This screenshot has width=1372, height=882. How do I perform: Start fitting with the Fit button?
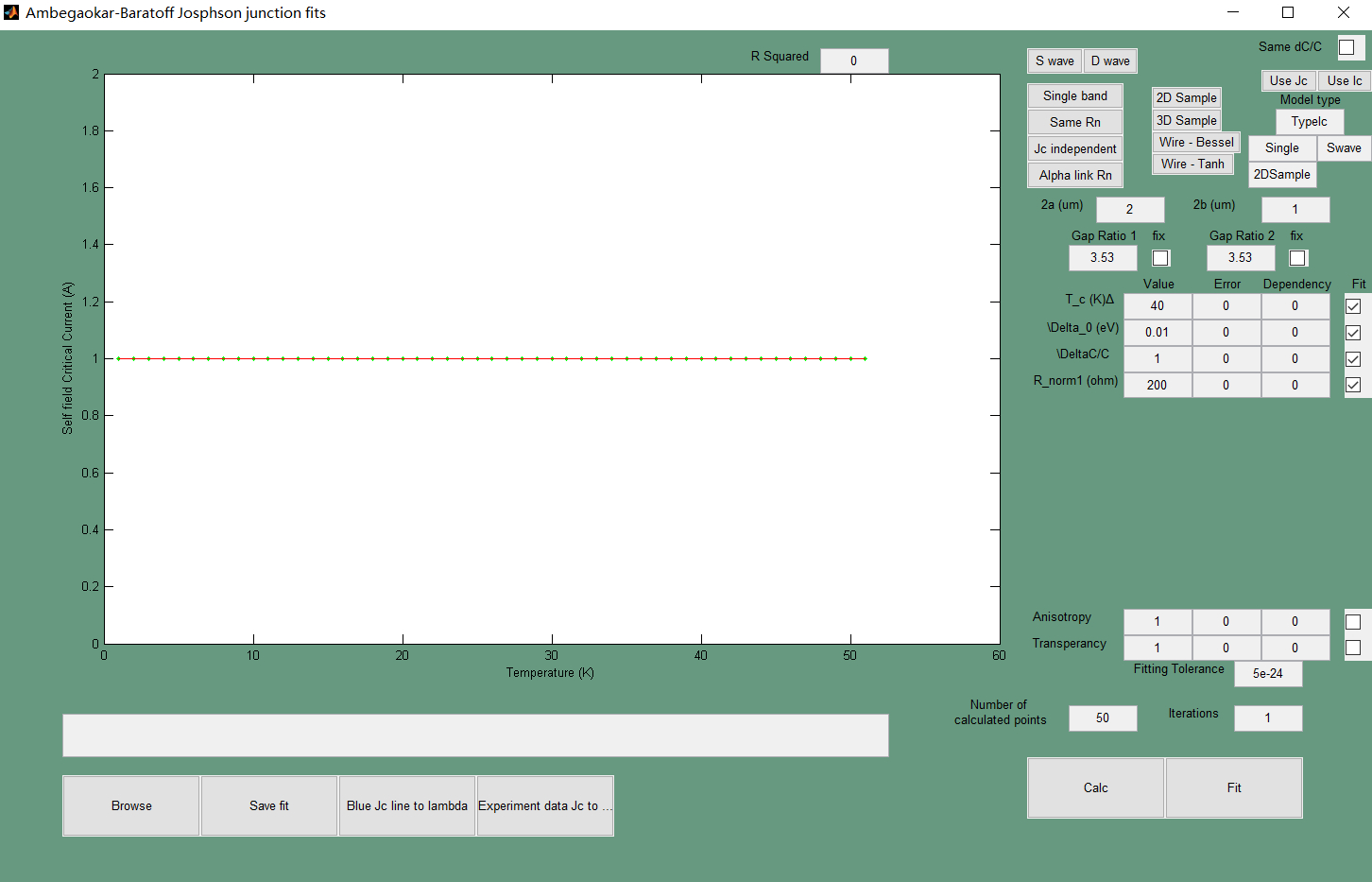pos(1234,788)
